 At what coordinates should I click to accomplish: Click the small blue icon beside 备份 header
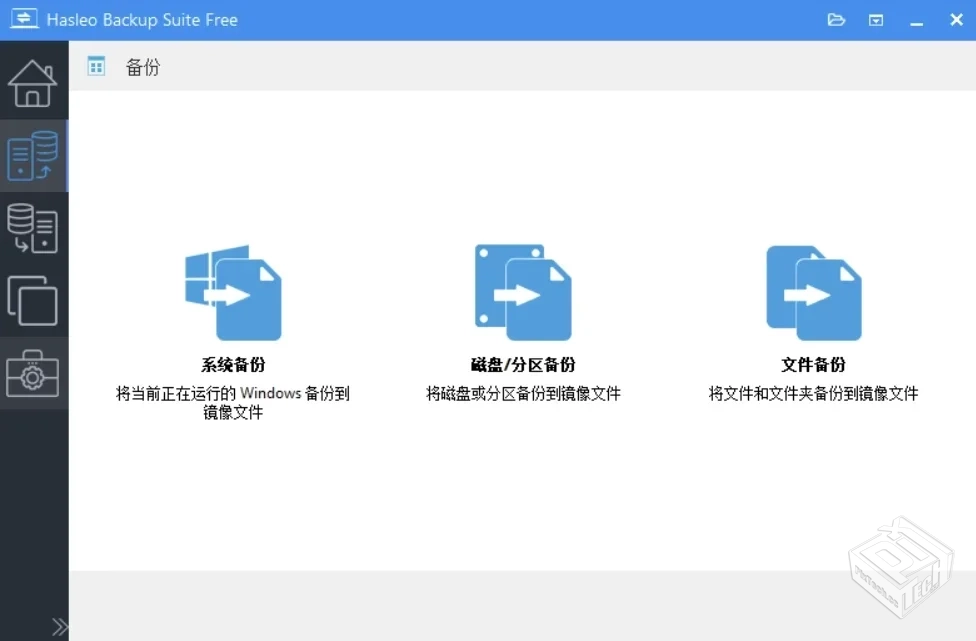click(97, 66)
